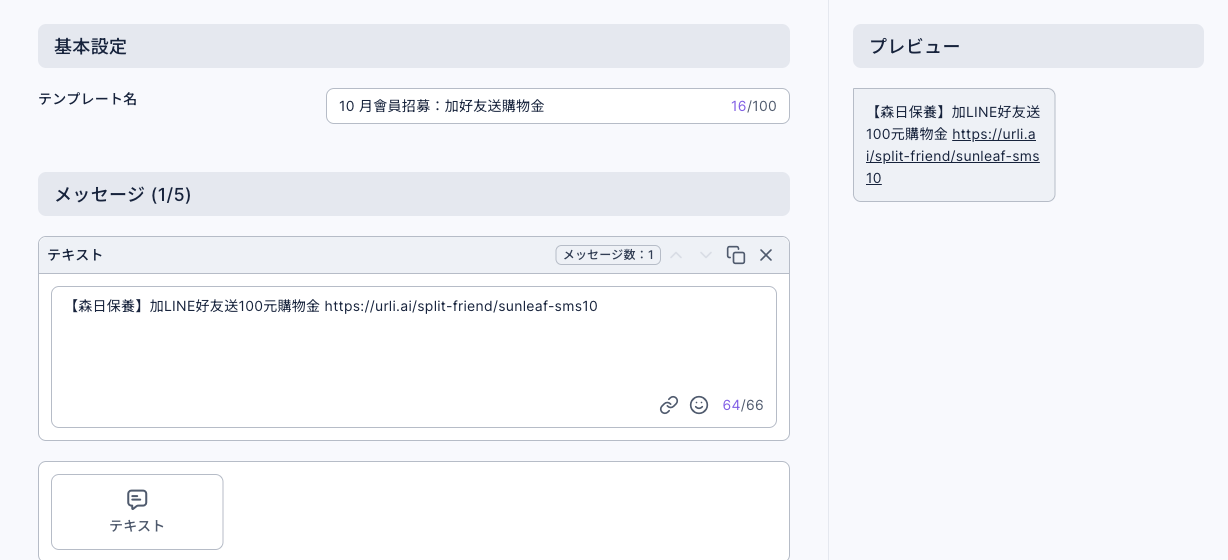Open the urli.ai link in preview
This screenshot has height=560, width=1228.
coord(953,156)
